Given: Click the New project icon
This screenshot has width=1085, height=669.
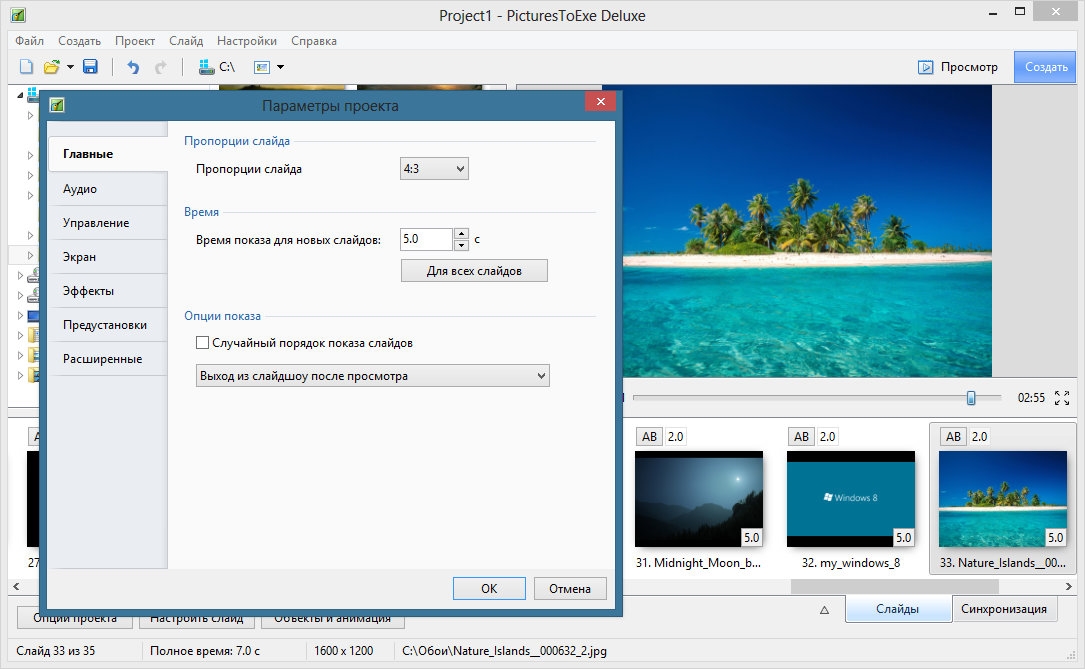Looking at the screenshot, I should pyautogui.click(x=26, y=67).
